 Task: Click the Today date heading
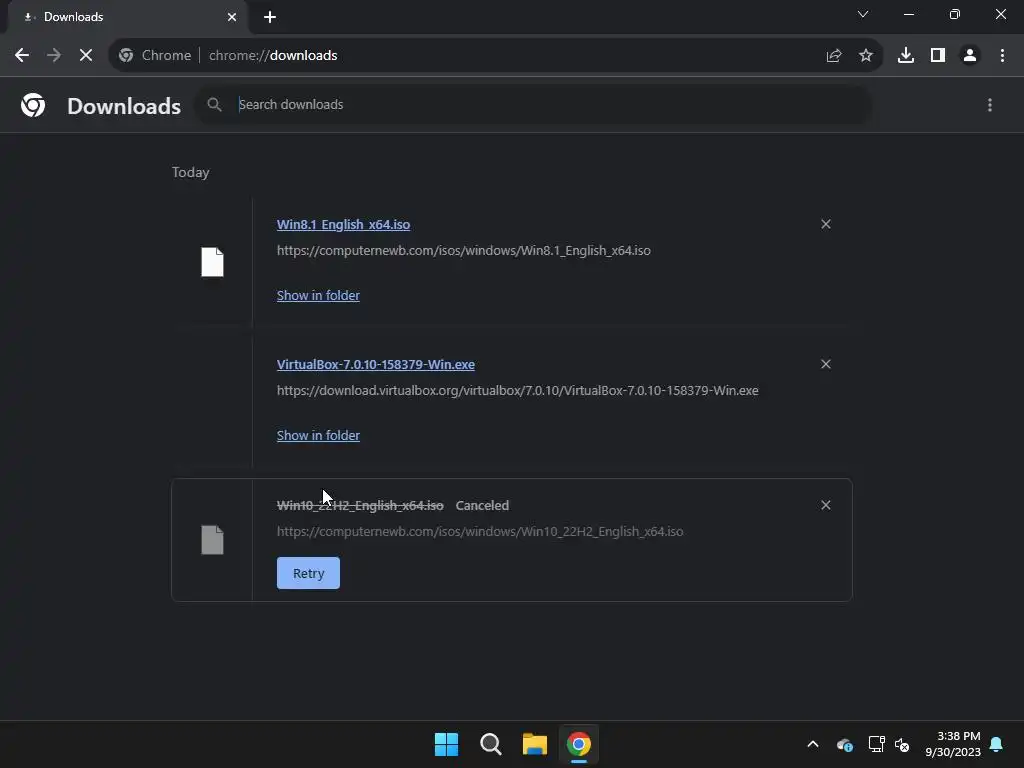191,172
